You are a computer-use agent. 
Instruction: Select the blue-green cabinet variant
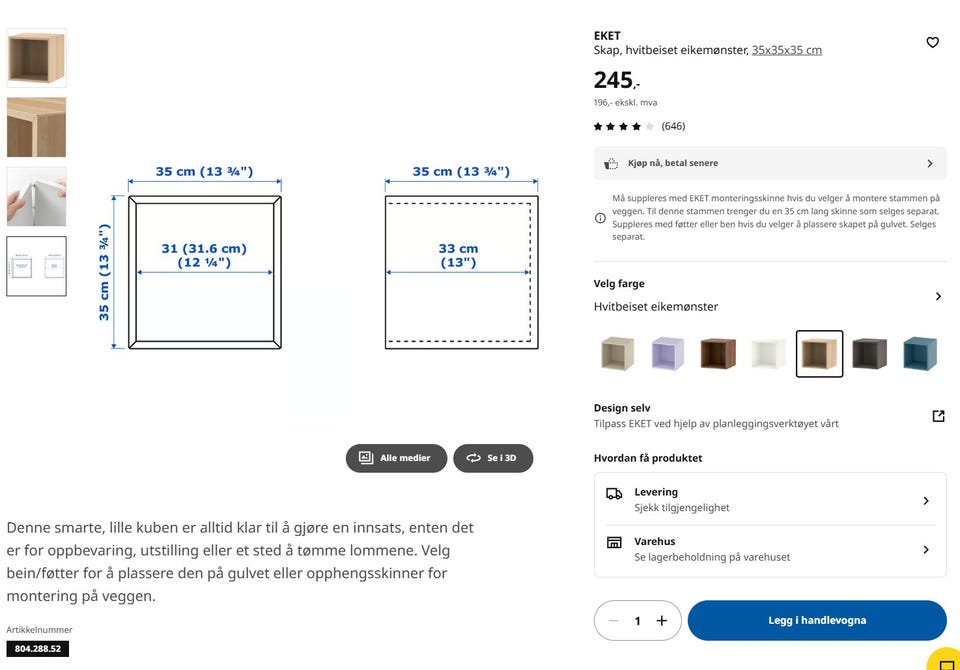point(919,353)
